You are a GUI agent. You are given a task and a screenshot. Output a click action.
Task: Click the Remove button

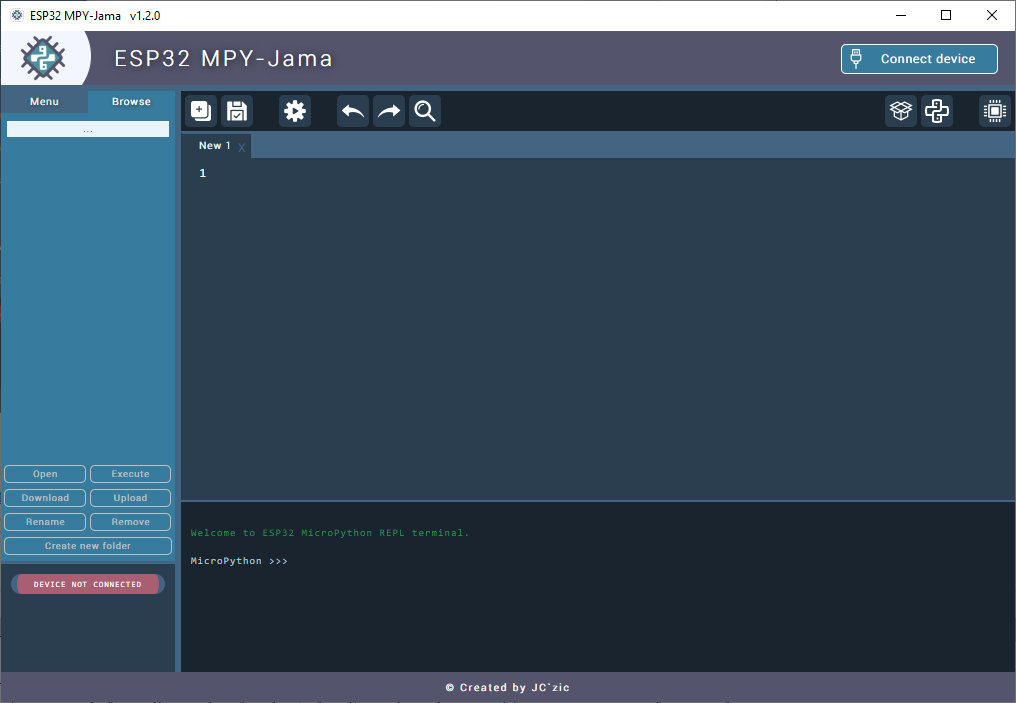[130, 522]
